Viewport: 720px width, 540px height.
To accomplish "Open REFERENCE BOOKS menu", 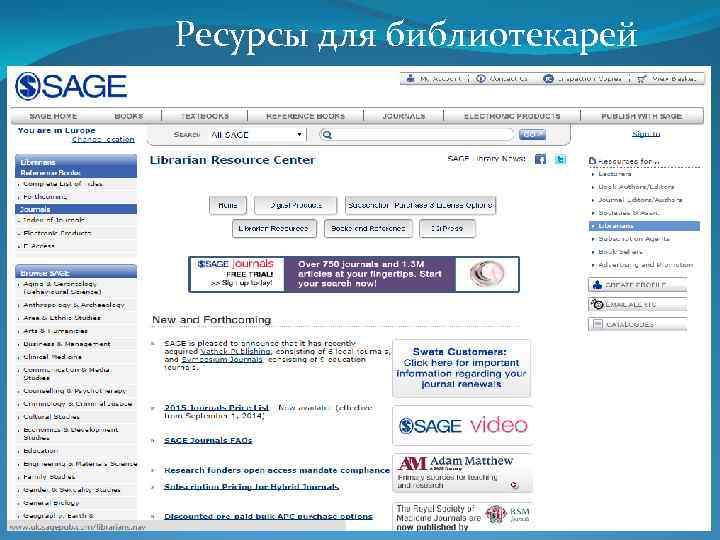I will pos(305,116).
